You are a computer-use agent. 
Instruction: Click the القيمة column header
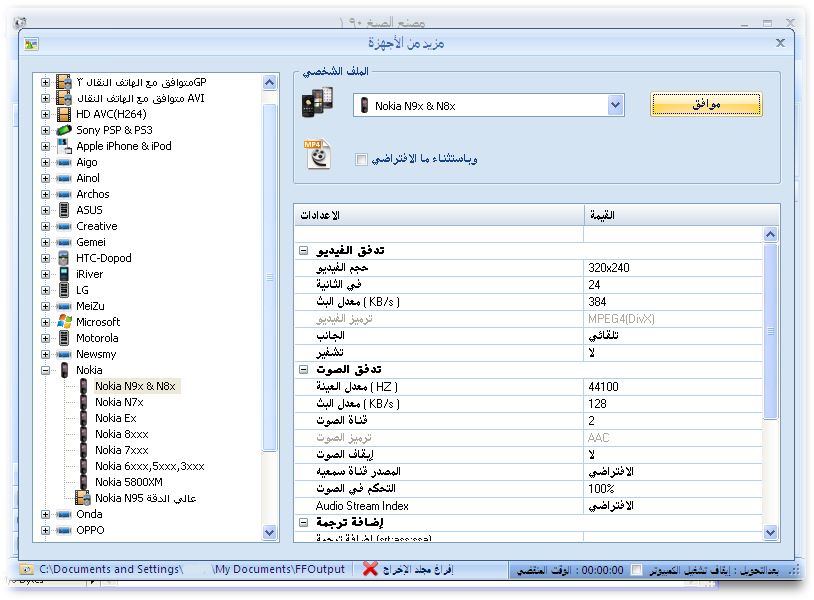(x=682, y=215)
